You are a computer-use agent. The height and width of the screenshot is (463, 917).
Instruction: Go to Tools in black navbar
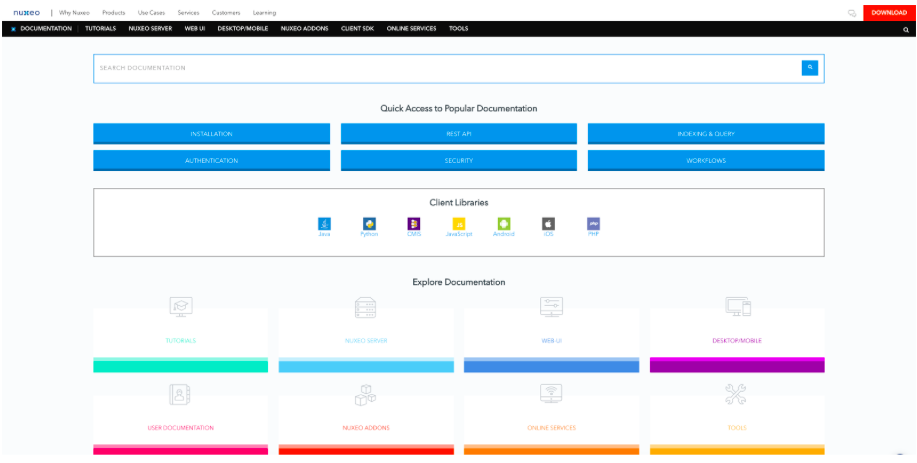pyautogui.click(x=458, y=29)
